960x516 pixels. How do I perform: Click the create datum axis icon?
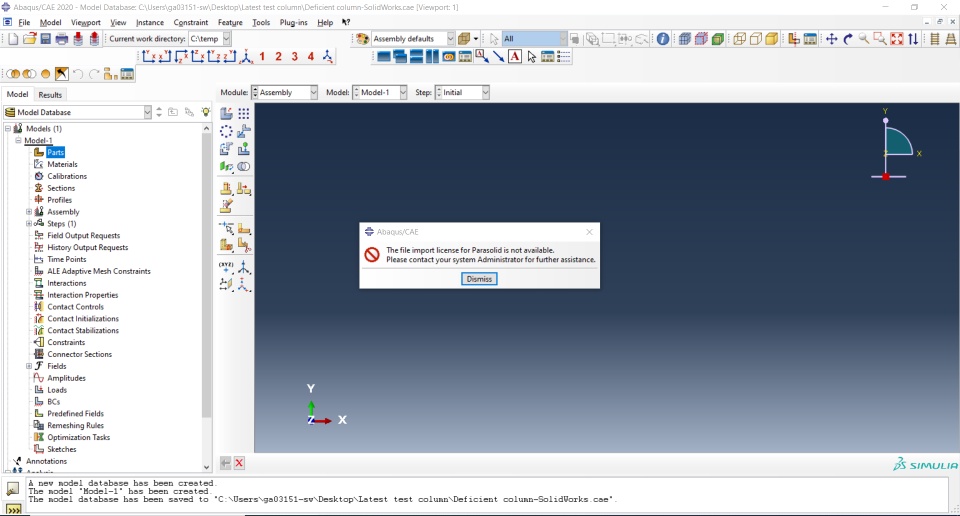(x=244, y=267)
